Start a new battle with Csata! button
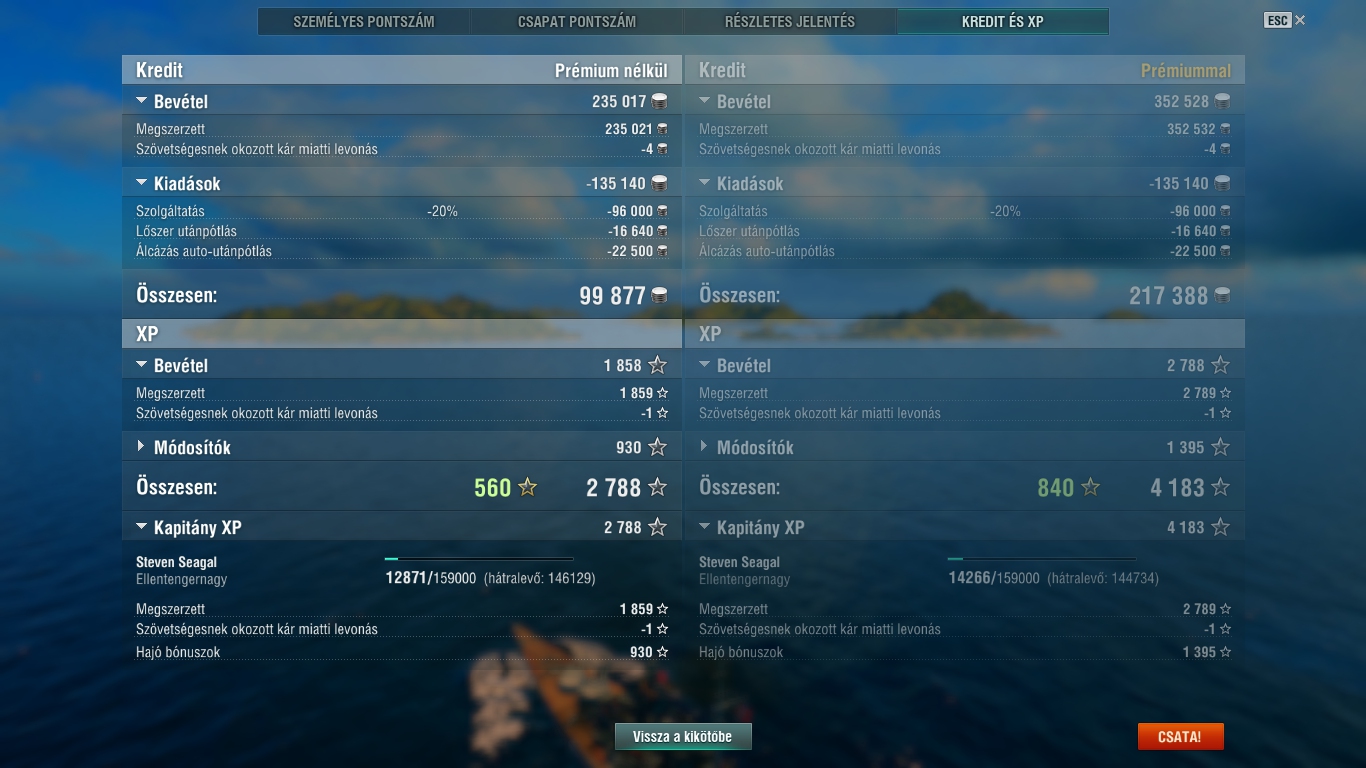 coord(1180,737)
